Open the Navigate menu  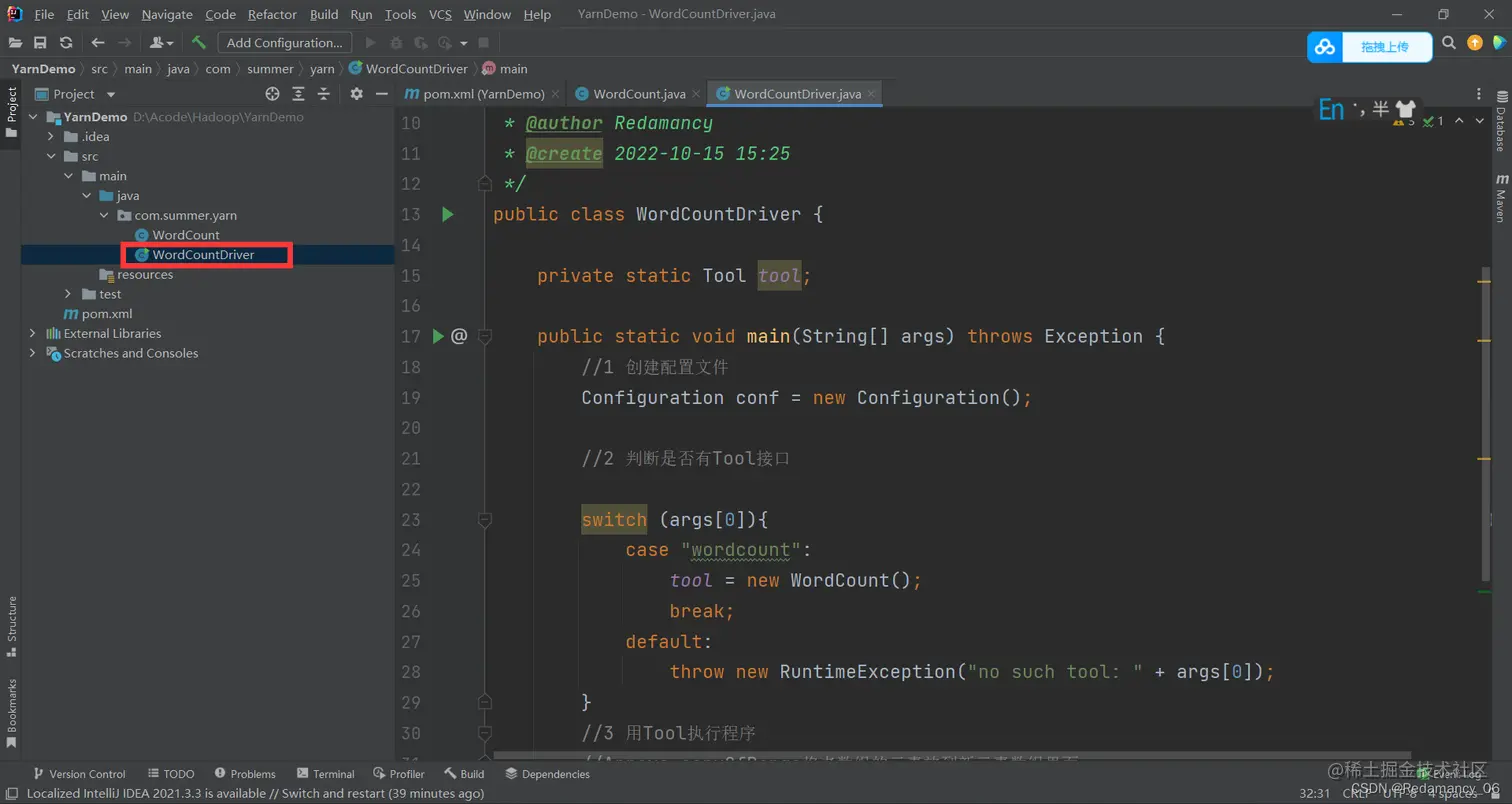(x=167, y=15)
